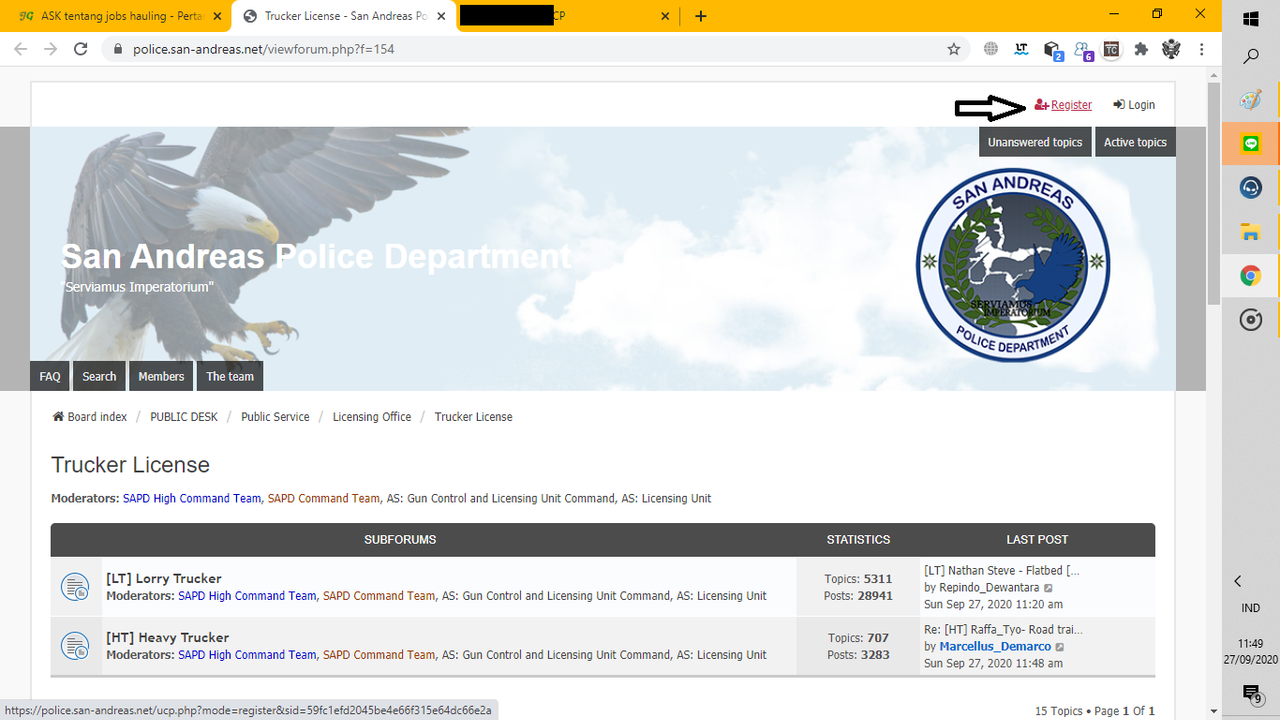Open the headset app on the taskbar
The height and width of the screenshot is (720, 1280).
coord(1250,188)
